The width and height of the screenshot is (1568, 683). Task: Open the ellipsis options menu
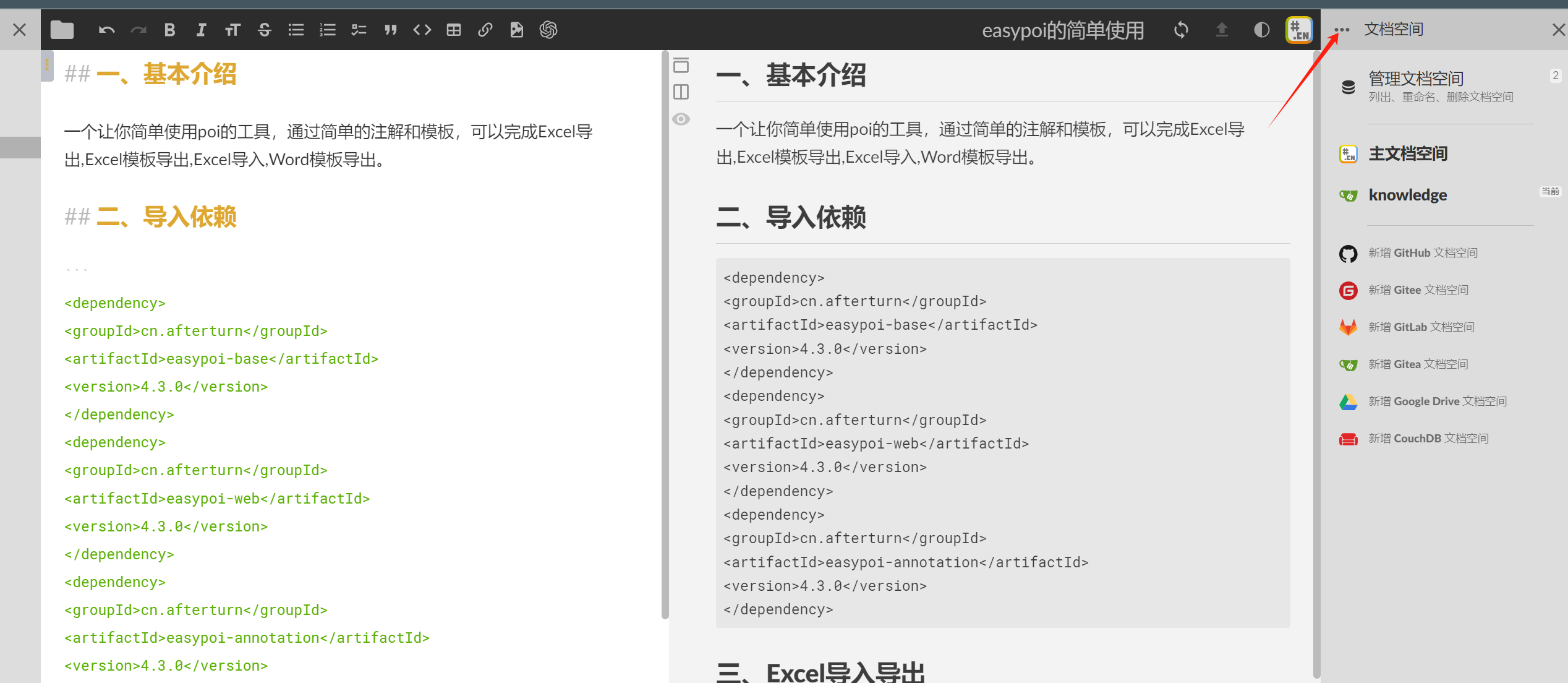pyautogui.click(x=1342, y=29)
